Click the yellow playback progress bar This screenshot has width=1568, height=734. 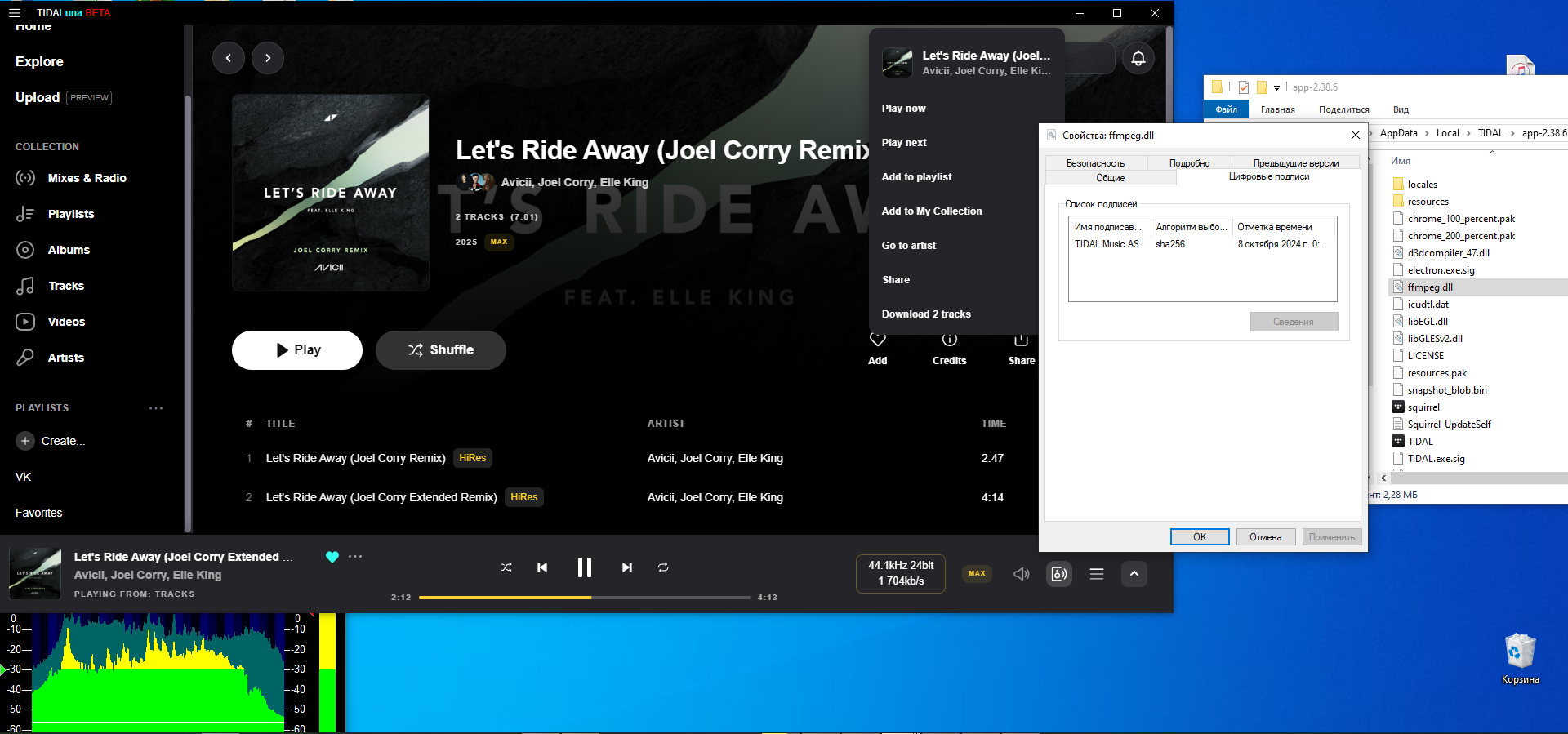[505, 598]
